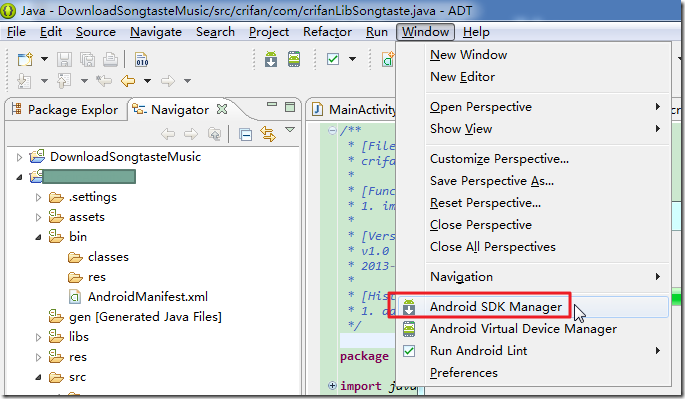This screenshot has height=399, width=685.
Task: Expand the folded import statements
Action: [332, 385]
